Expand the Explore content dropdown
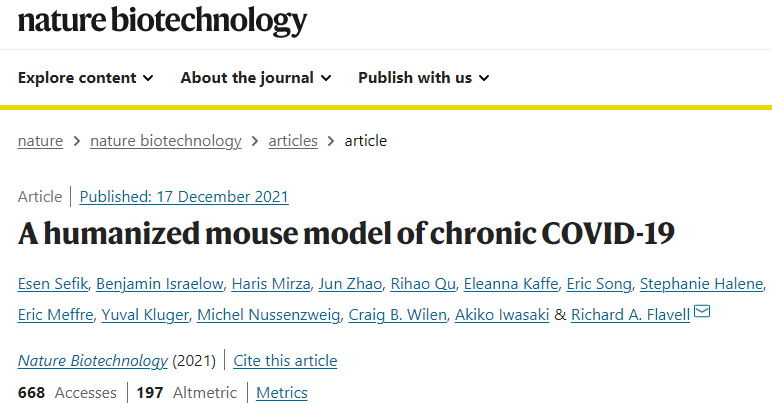Viewport: 772px width, 417px height. (86, 78)
